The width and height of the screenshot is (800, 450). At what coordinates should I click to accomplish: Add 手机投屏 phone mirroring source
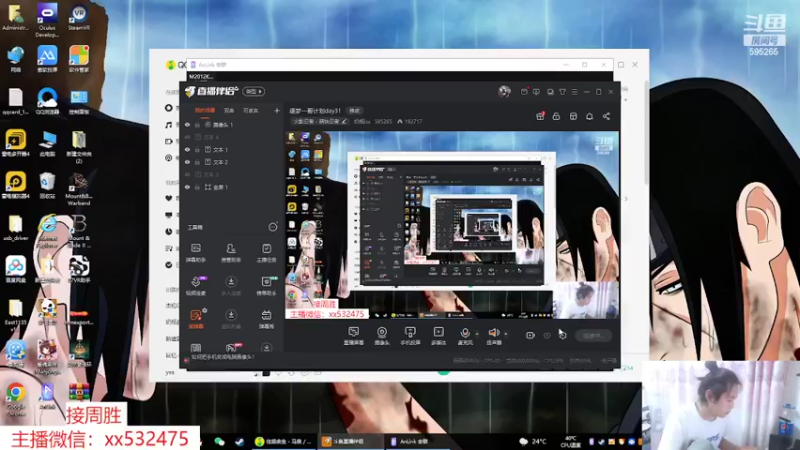410,336
